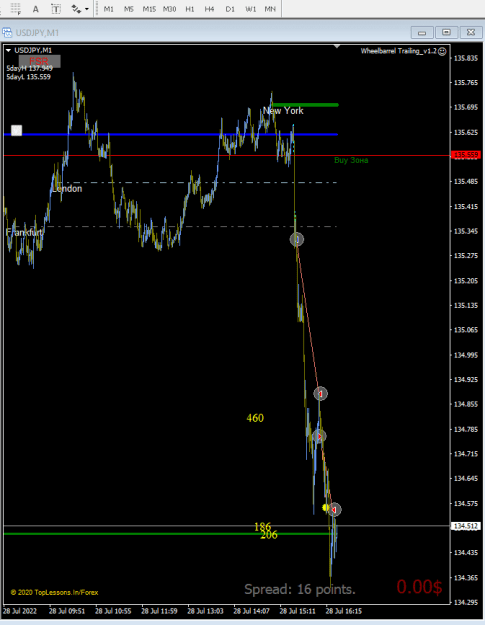This screenshot has width=485, height=625.
Task: Click the yellow 460 points label
Action: [x=255, y=418]
